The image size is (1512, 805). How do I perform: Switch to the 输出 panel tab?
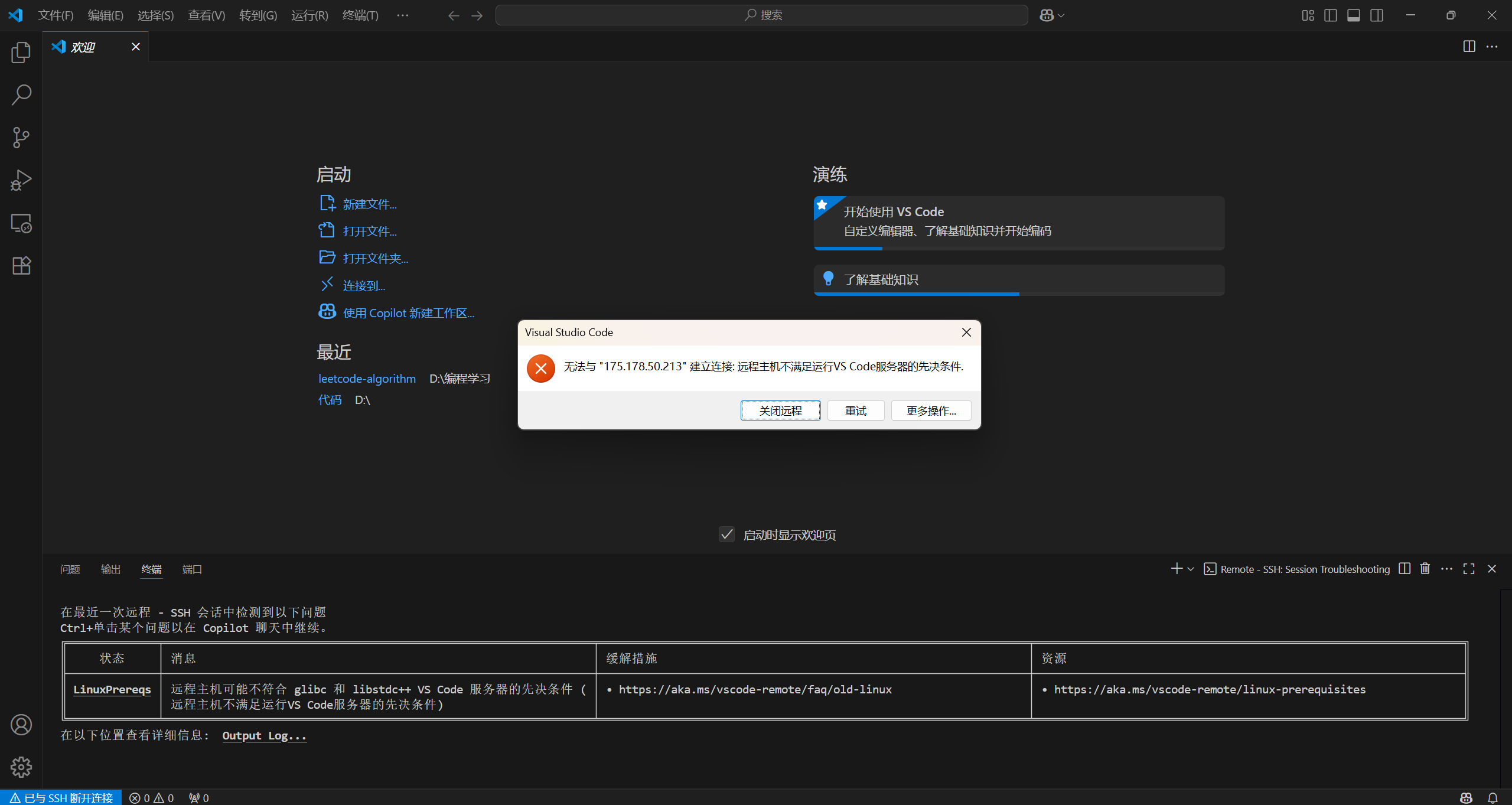pos(111,569)
